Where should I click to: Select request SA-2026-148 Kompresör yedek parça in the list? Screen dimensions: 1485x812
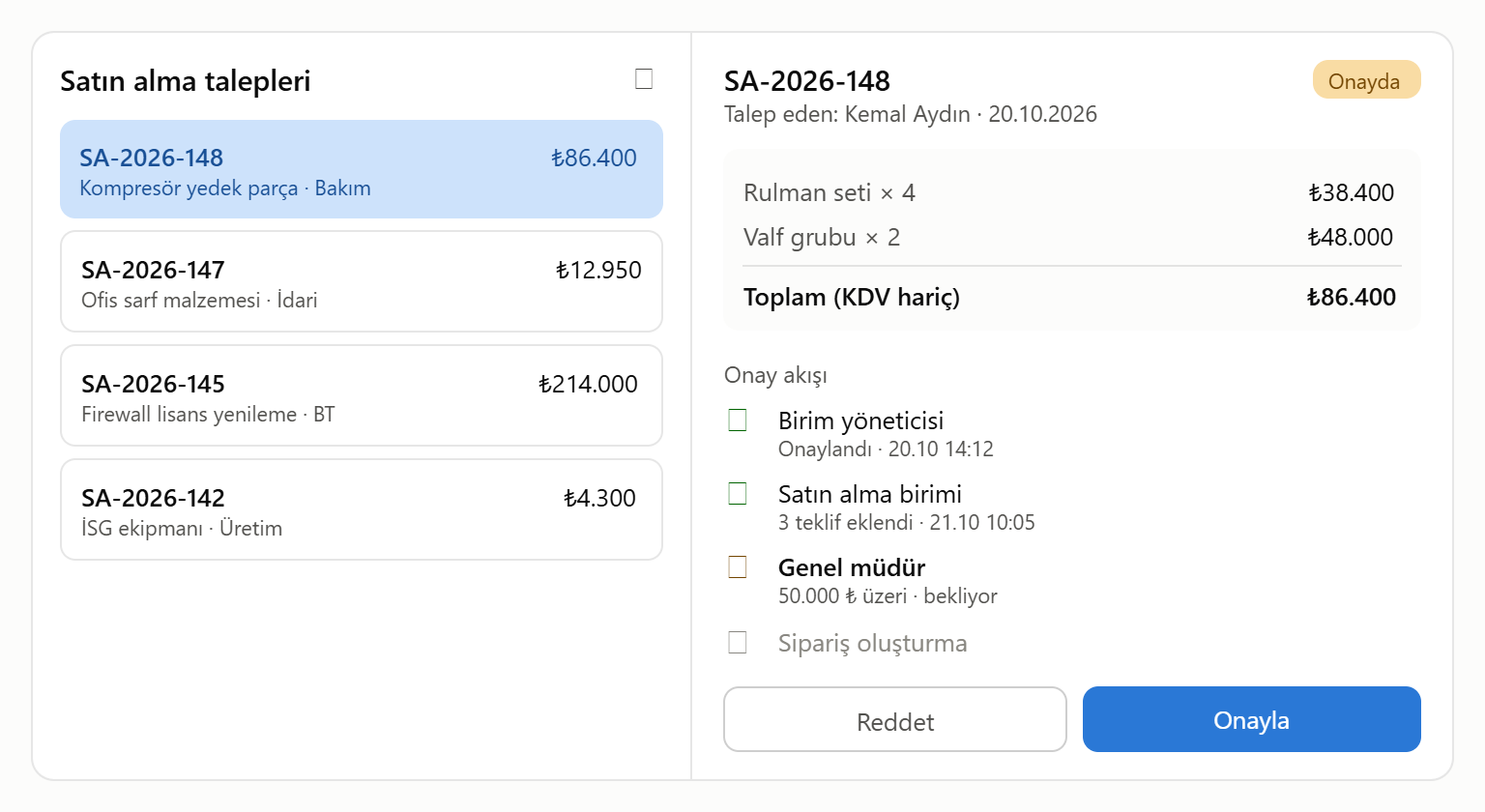[362, 169]
